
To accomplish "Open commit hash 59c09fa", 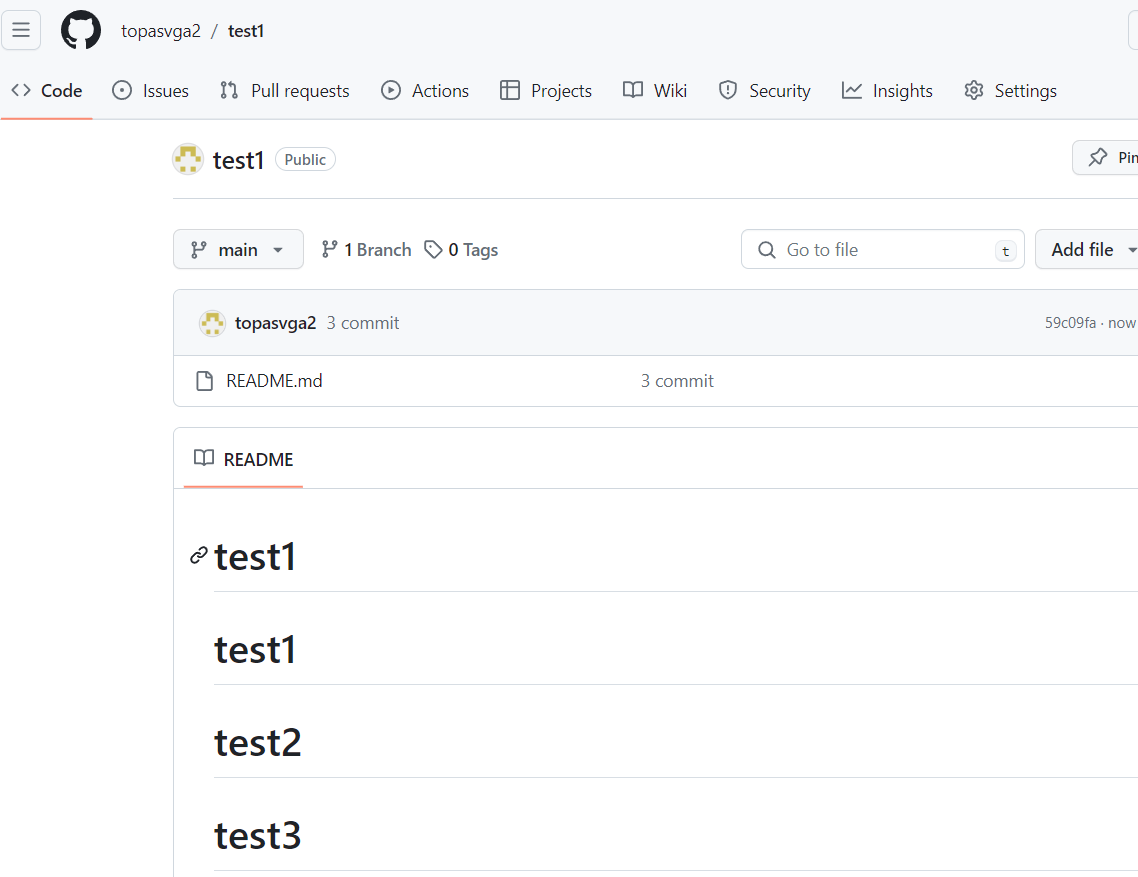I will click(1070, 323).
